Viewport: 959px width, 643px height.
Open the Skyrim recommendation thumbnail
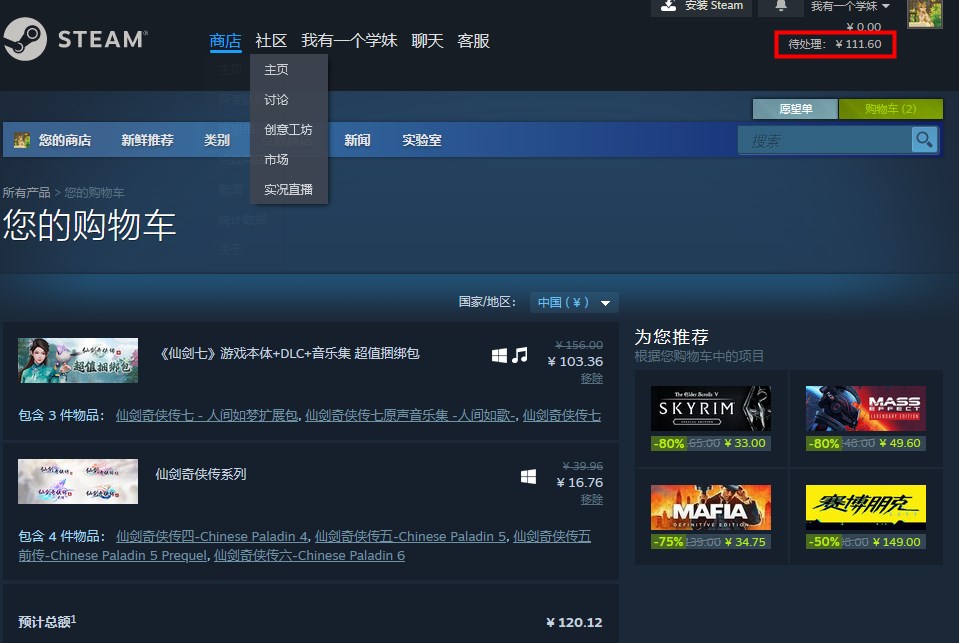tap(711, 408)
